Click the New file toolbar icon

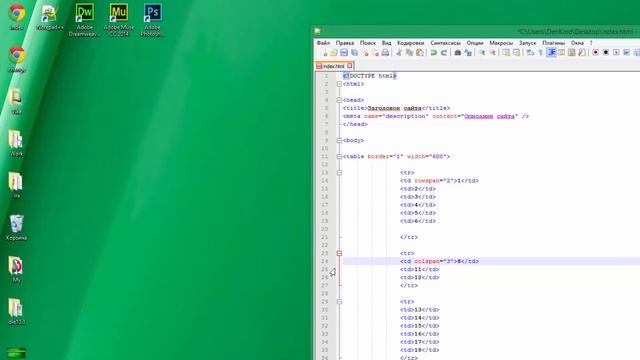(324, 53)
